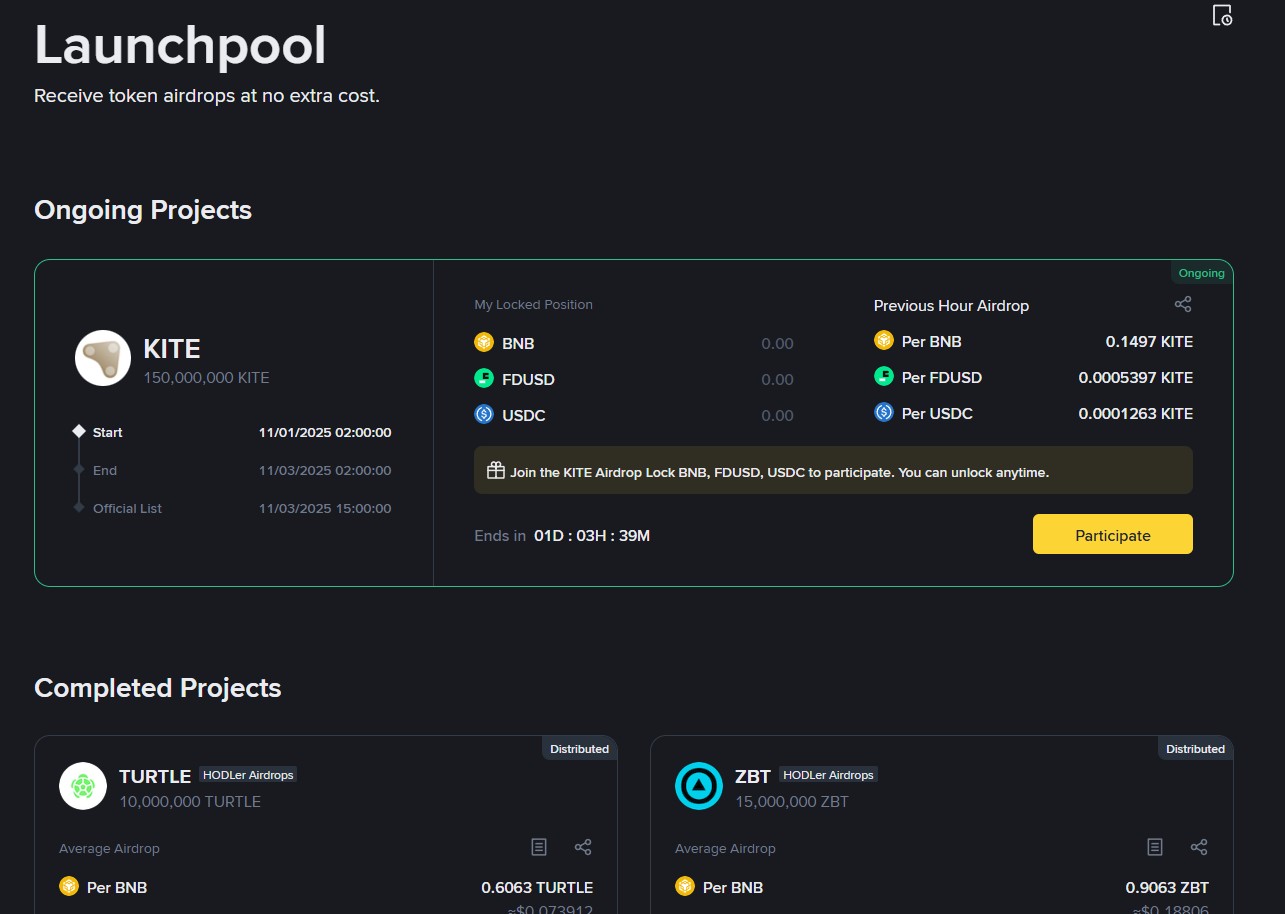
Task: Share the ZBT completed project
Action: pyautogui.click(x=1199, y=847)
